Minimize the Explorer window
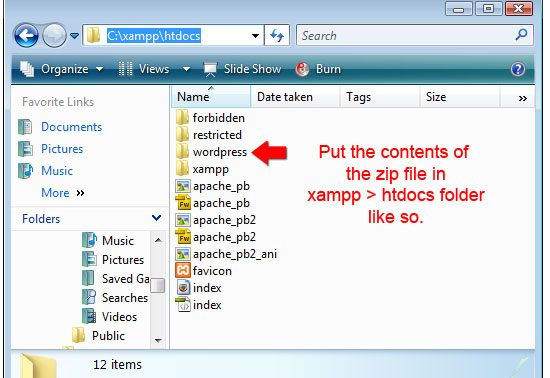The height and width of the screenshot is (378, 550). click(x=459, y=8)
